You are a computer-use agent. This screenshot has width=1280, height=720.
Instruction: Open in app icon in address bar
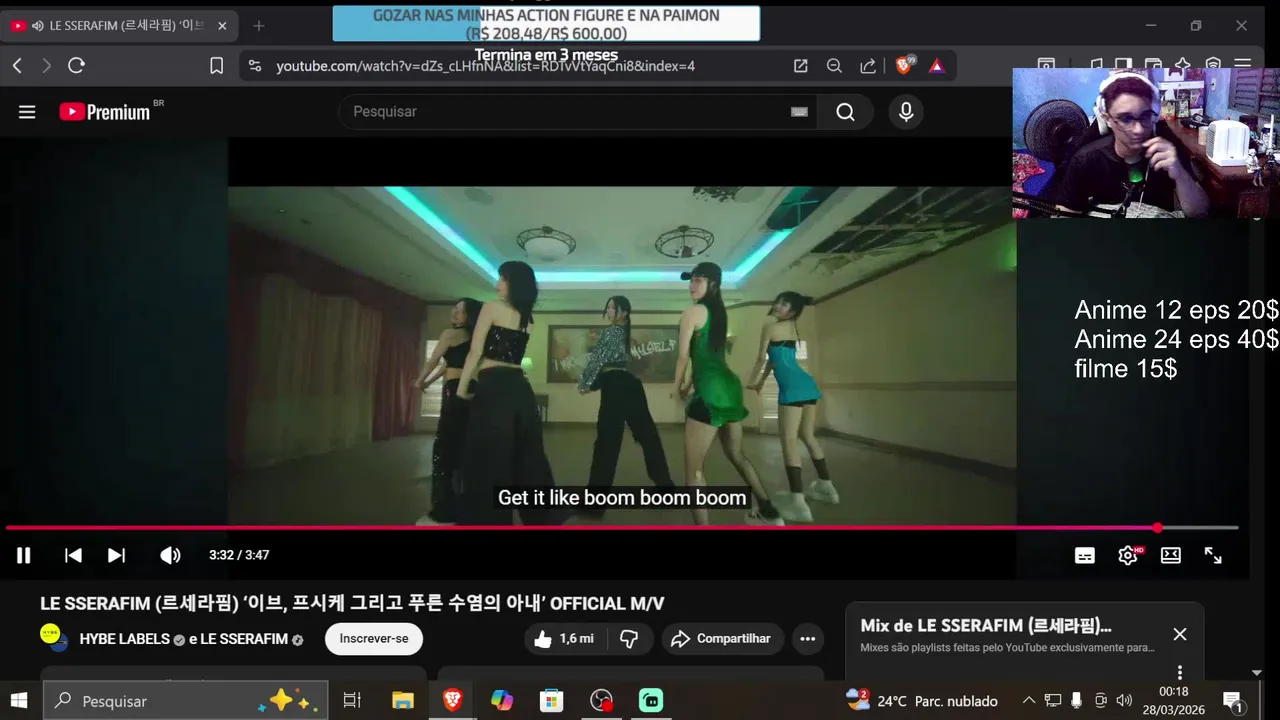[x=801, y=66]
